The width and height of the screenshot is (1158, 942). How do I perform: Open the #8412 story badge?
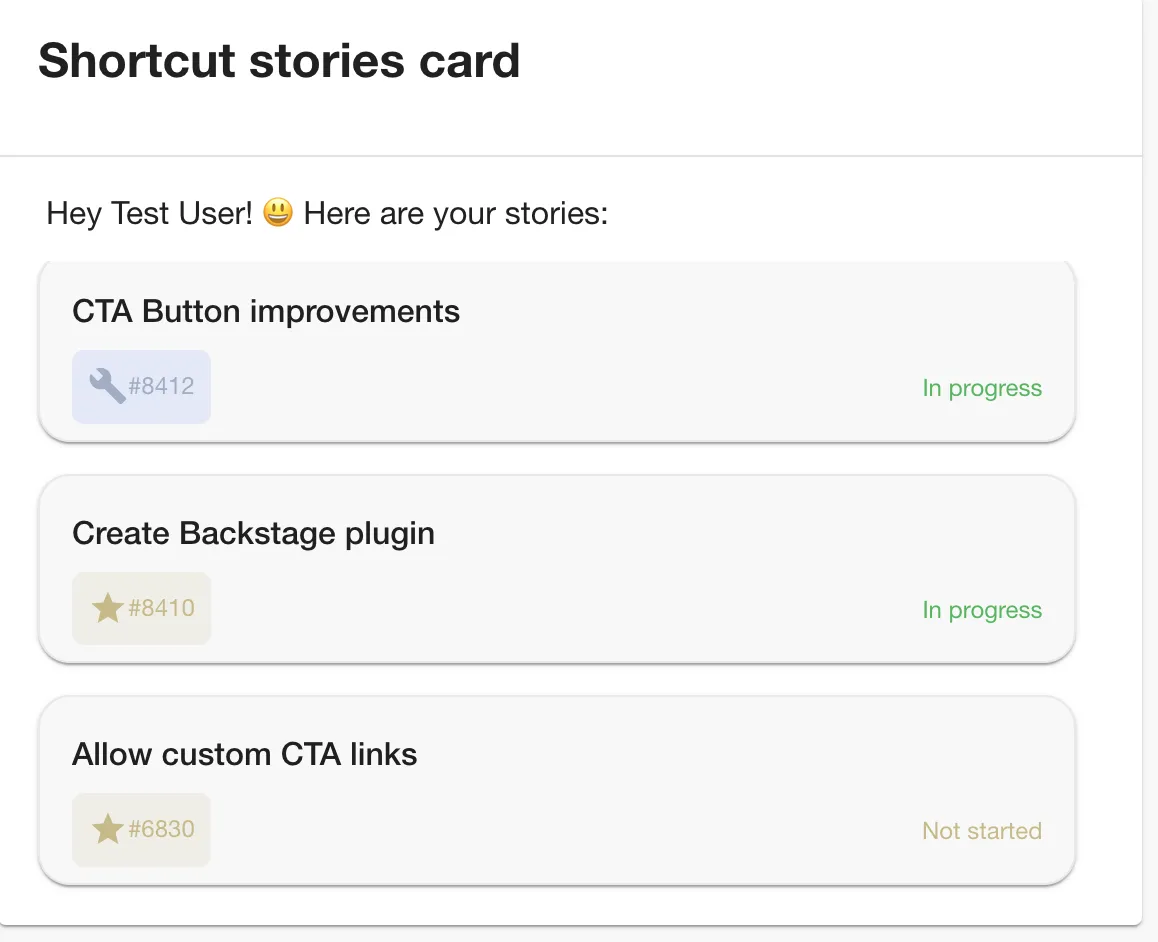(141, 387)
